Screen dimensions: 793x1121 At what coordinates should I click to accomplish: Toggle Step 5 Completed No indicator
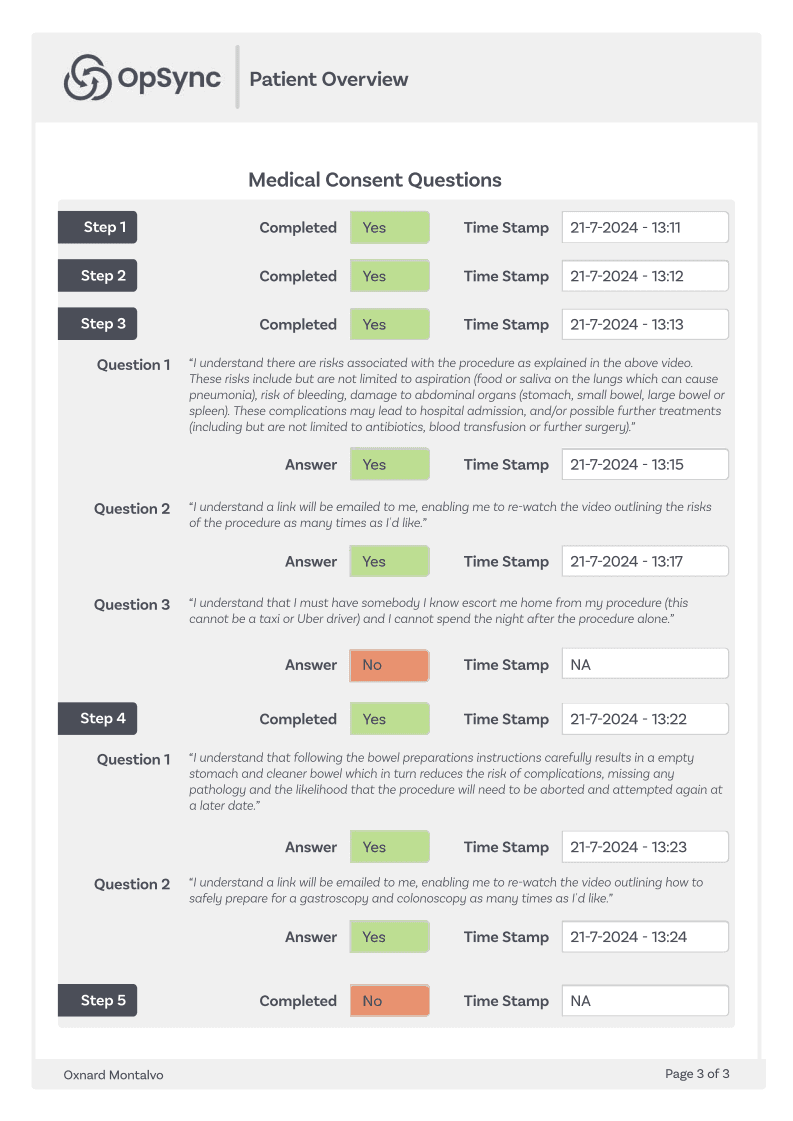pos(390,1001)
